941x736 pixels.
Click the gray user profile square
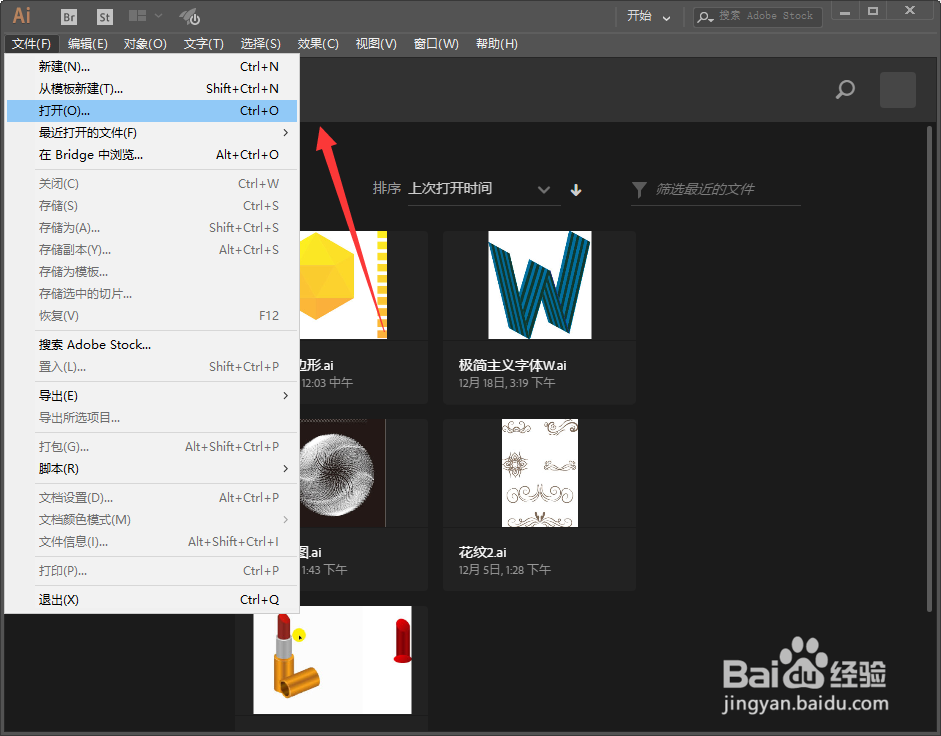point(898,90)
